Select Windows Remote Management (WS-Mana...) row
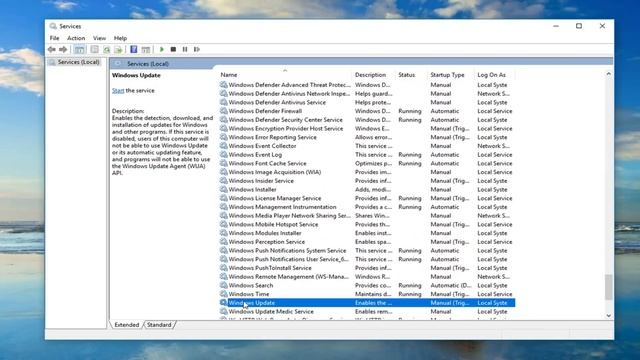This screenshot has height=360, width=640. pyautogui.click(x=367, y=276)
